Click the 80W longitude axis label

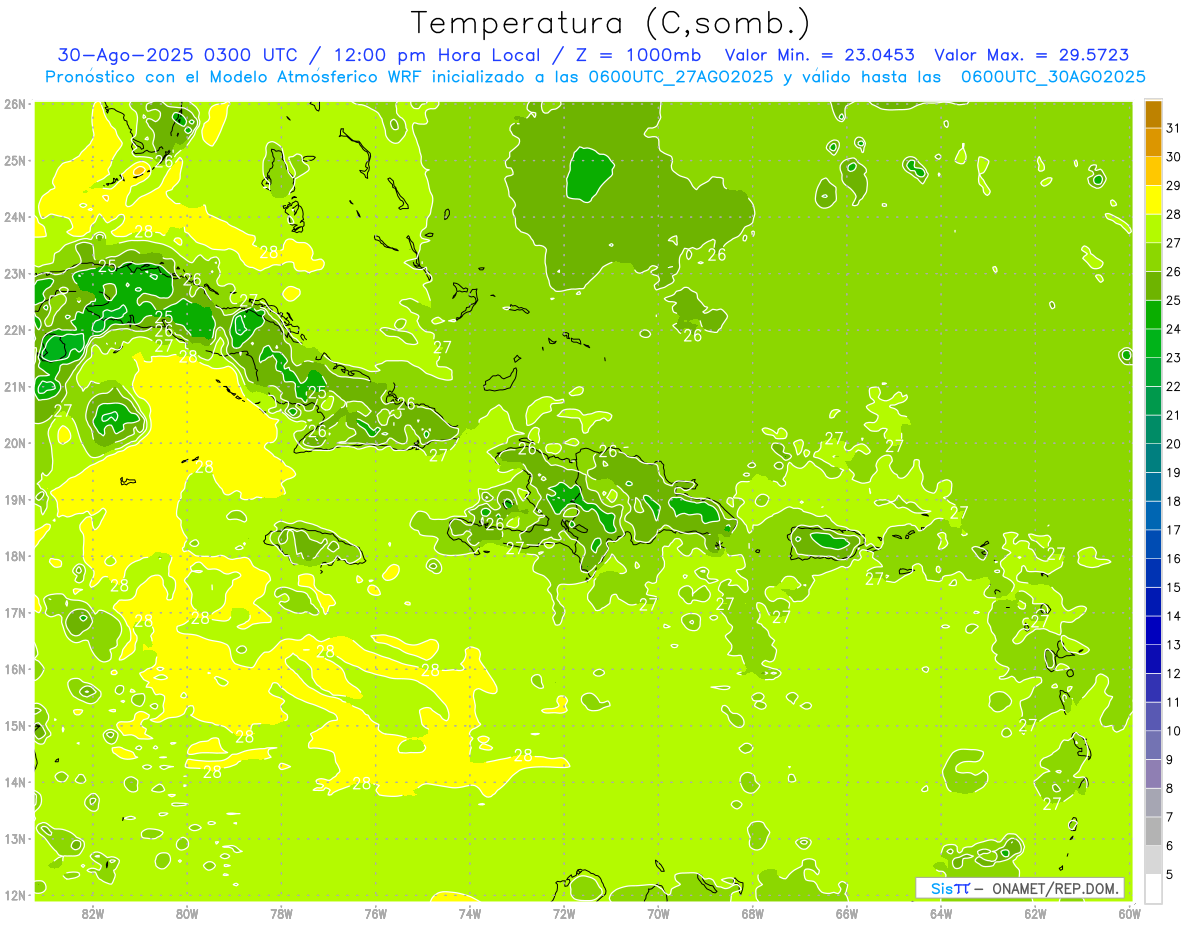click(x=187, y=912)
